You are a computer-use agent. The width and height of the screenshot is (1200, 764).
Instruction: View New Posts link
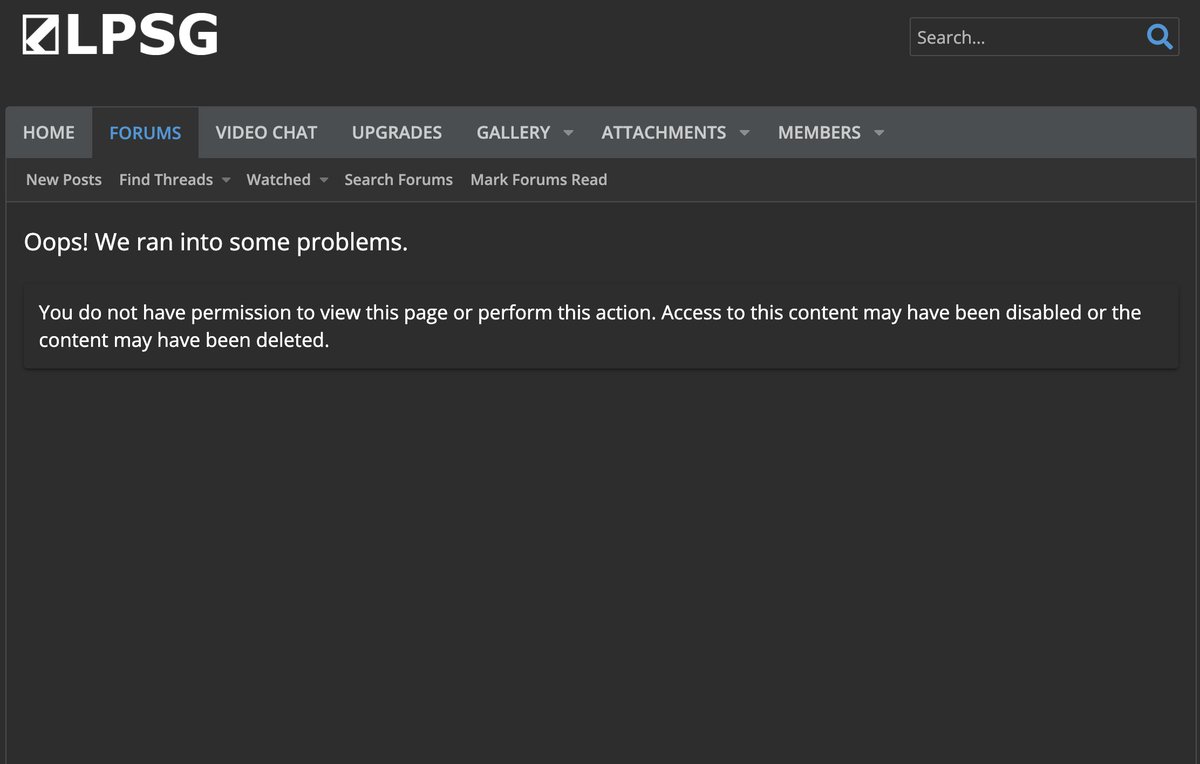(x=64, y=180)
